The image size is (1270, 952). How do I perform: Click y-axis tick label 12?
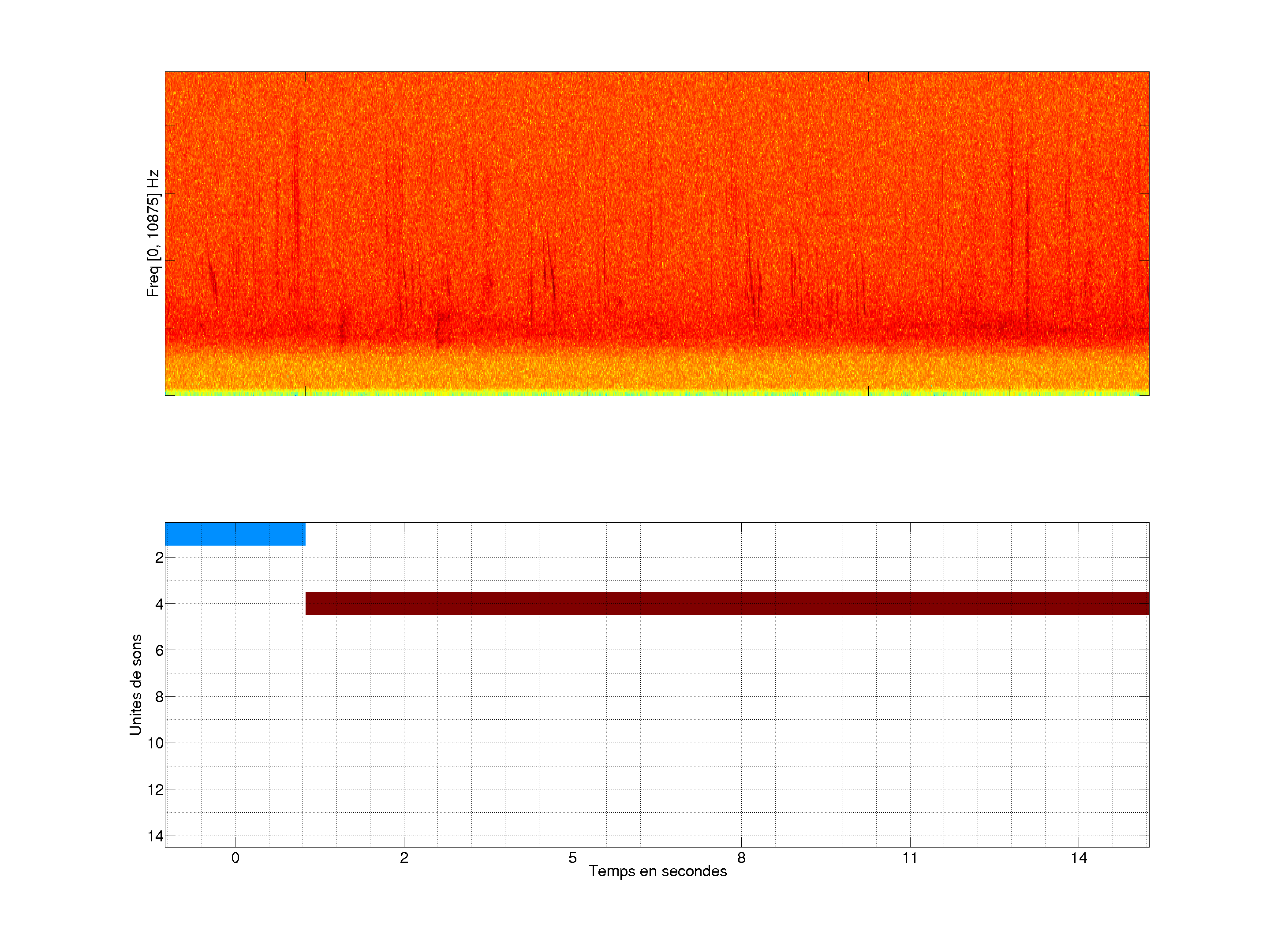(156, 790)
